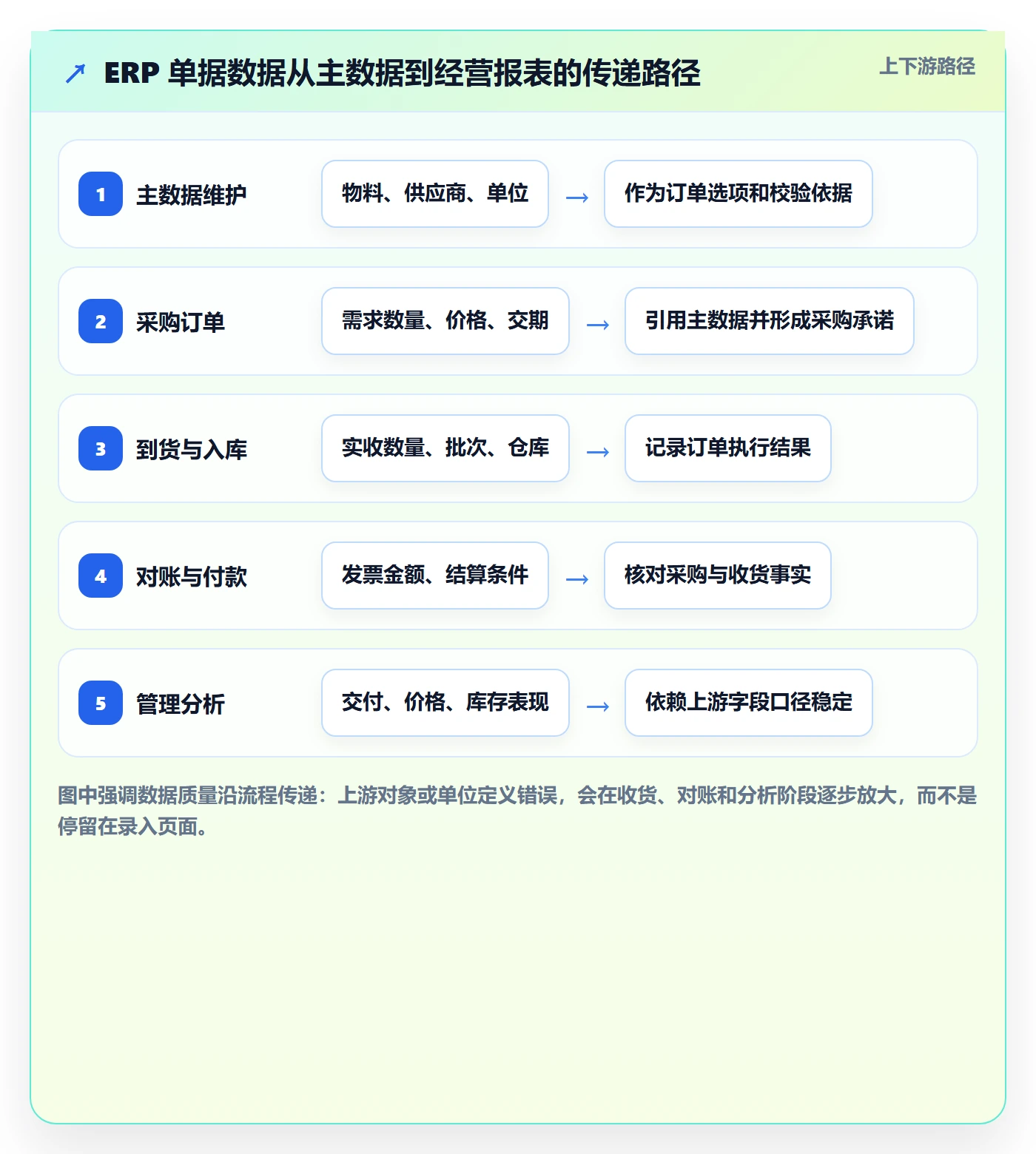Select the step 3 number badge

(101, 448)
